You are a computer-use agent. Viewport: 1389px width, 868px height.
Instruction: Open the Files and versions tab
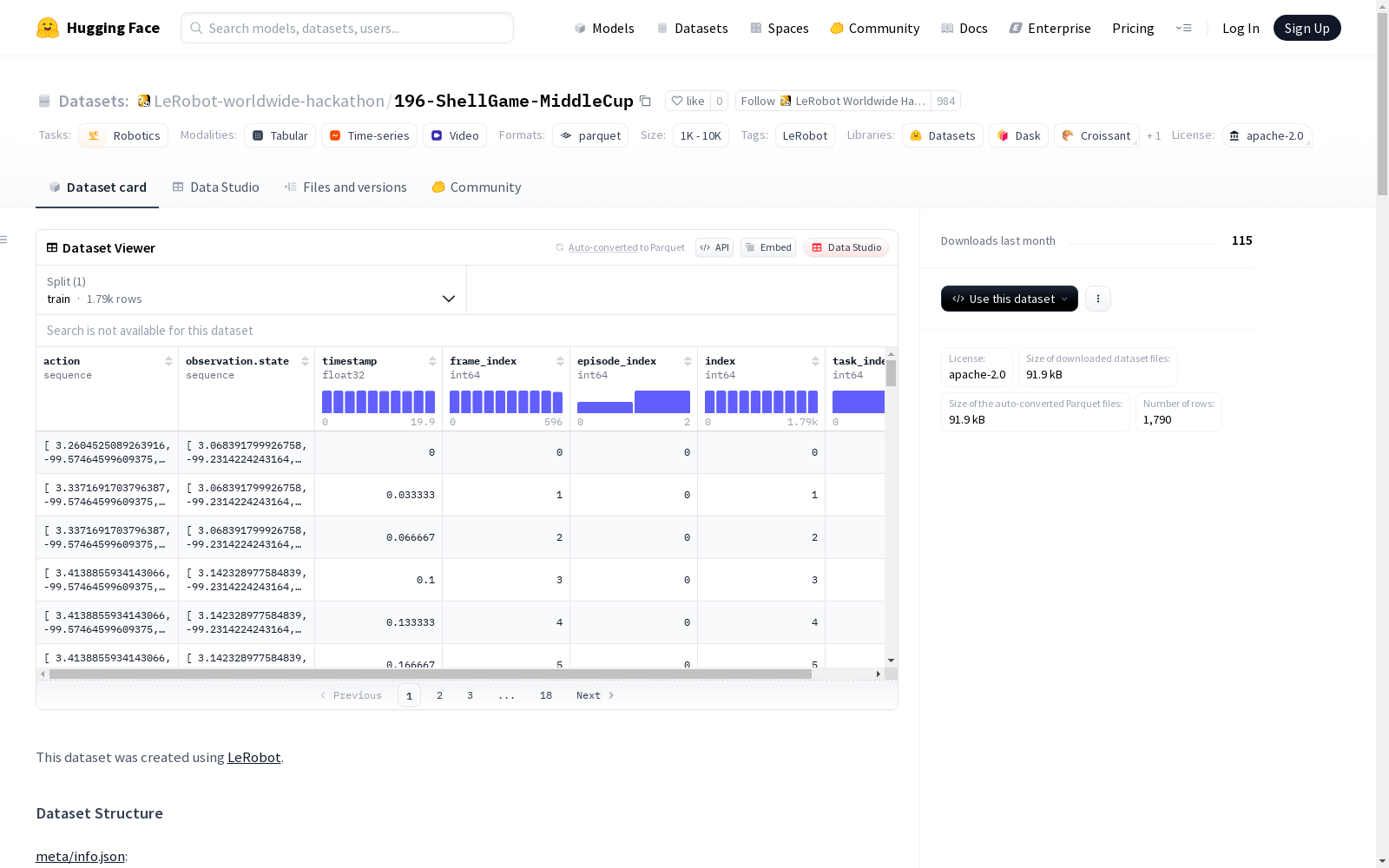[x=346, y=187]
